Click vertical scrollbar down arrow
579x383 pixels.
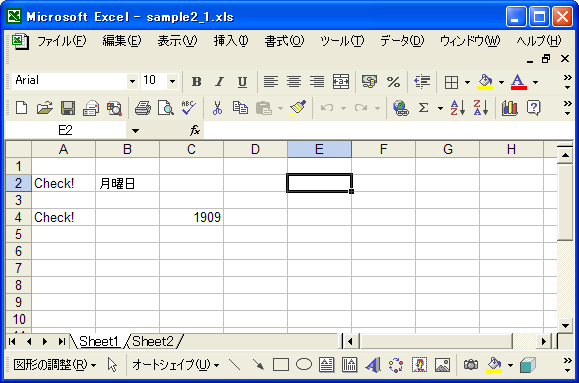point(565,325)
